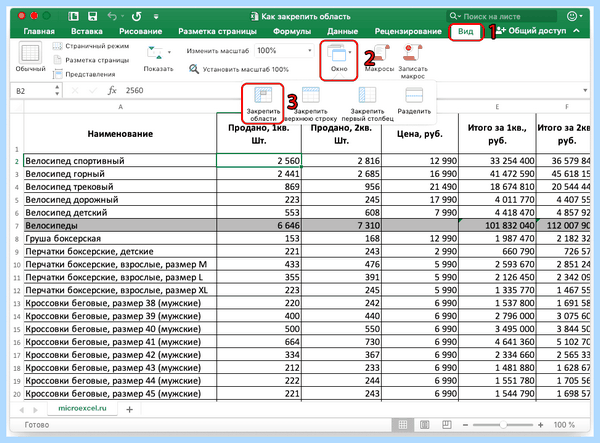Screen dimensions: 600x443
Task: Click Перчатки боксерские, детские cell
Action: [x=120, y=252]
